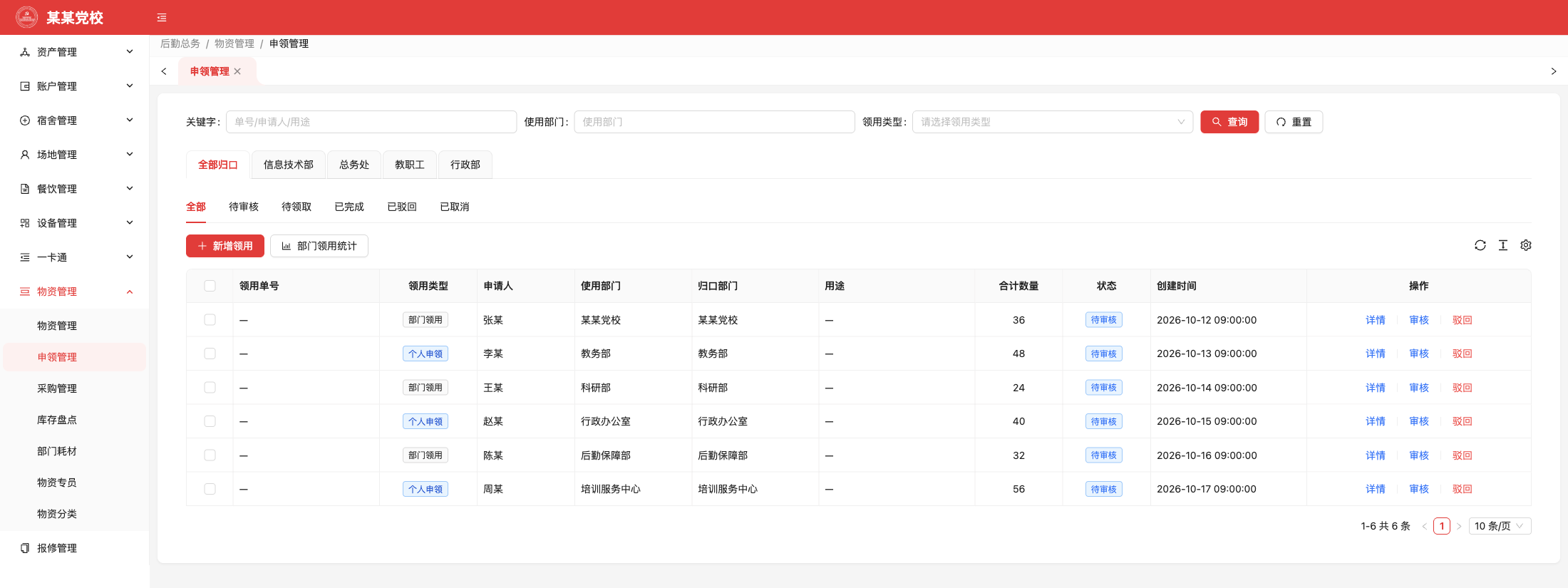Filter by 已驳回 status tab
The width and height of the screenshot is (1568, 588).
click(402, 207)
